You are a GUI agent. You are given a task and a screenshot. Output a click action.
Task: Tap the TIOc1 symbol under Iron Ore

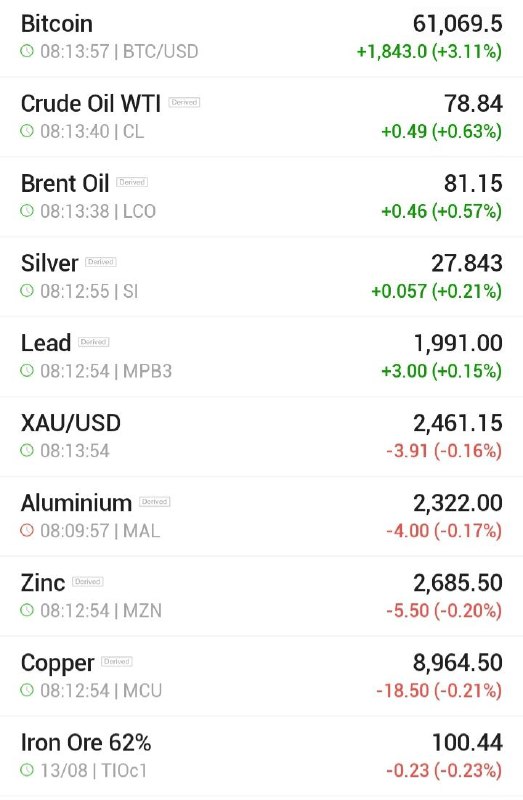pyautogui.click(x=124, y=770)
